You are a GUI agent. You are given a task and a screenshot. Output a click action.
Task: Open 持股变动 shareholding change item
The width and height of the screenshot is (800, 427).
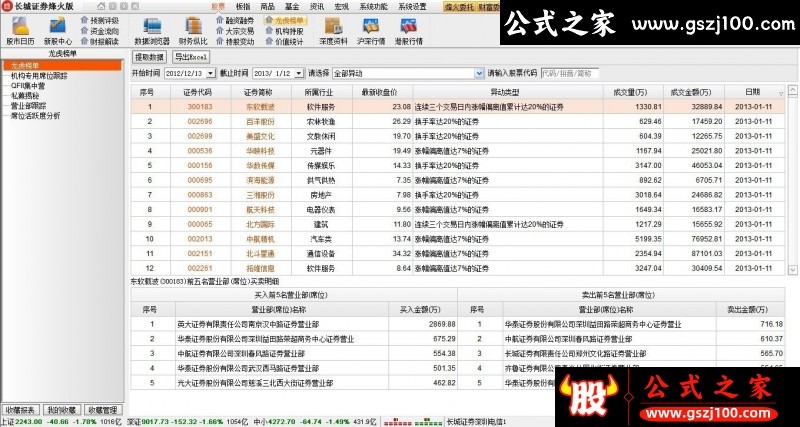click(235, 42)
